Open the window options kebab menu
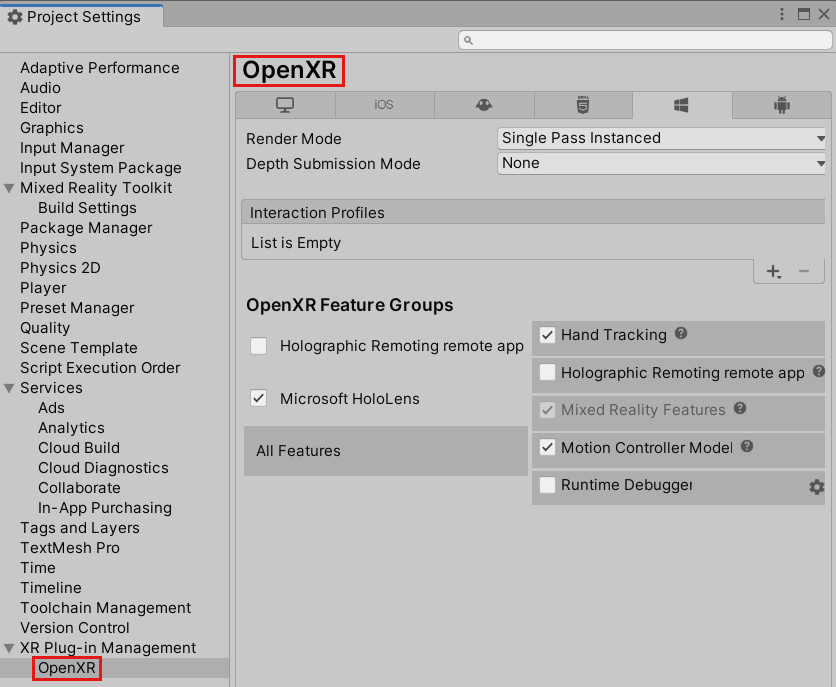Image resolution: width=836 pixels, height=687 pixels. pos(782,14)
